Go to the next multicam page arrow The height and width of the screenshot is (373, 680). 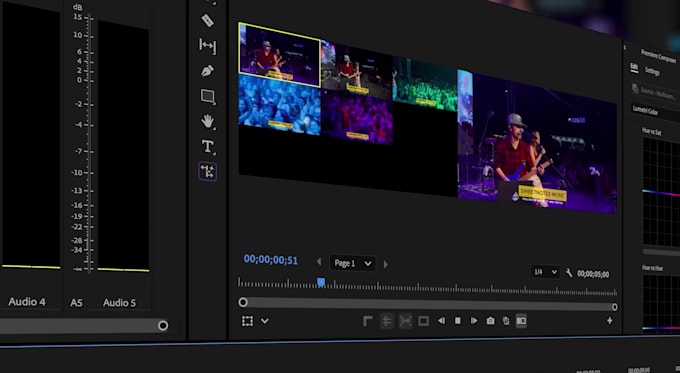click(x=386, y=264)
